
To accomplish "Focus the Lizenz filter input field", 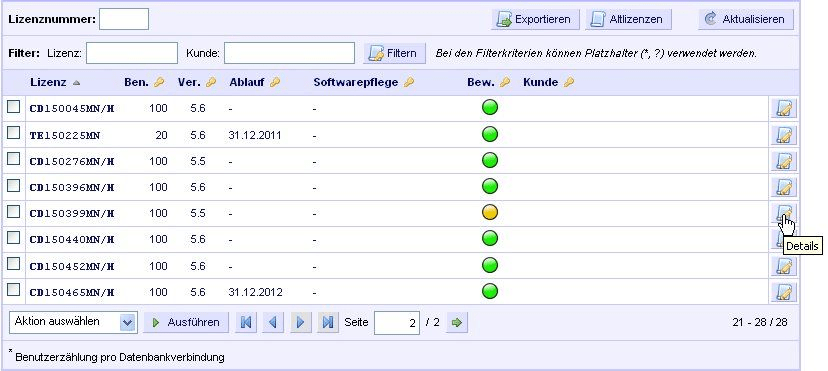I will coord(132,53).
